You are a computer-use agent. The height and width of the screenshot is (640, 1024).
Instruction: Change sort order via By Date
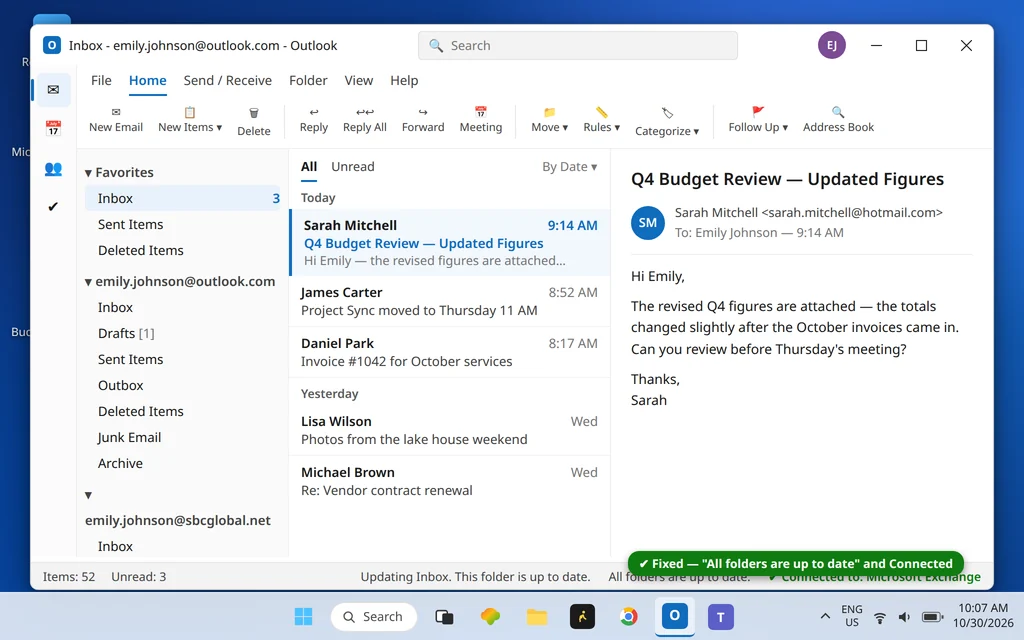[569, 167]
